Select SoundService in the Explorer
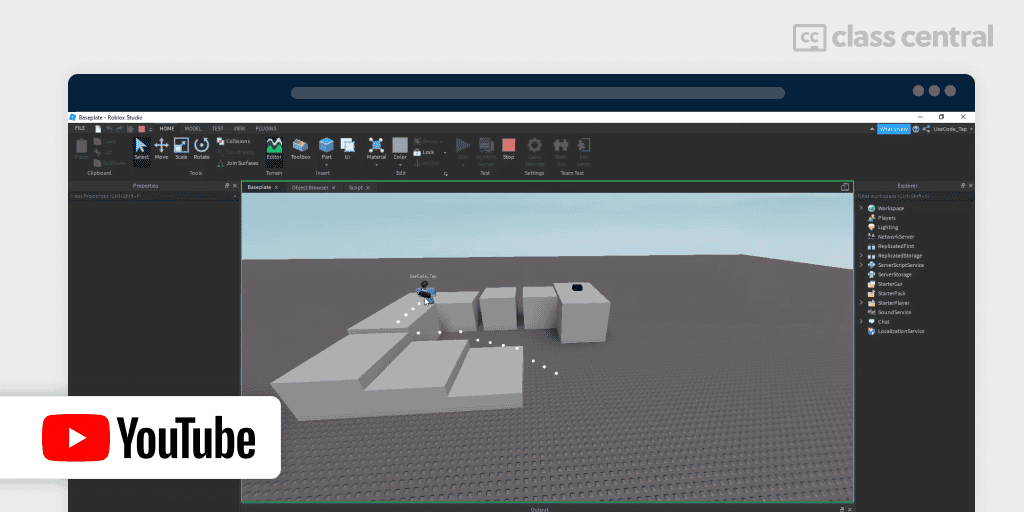 pyautogui.click(x=894, y=312)
